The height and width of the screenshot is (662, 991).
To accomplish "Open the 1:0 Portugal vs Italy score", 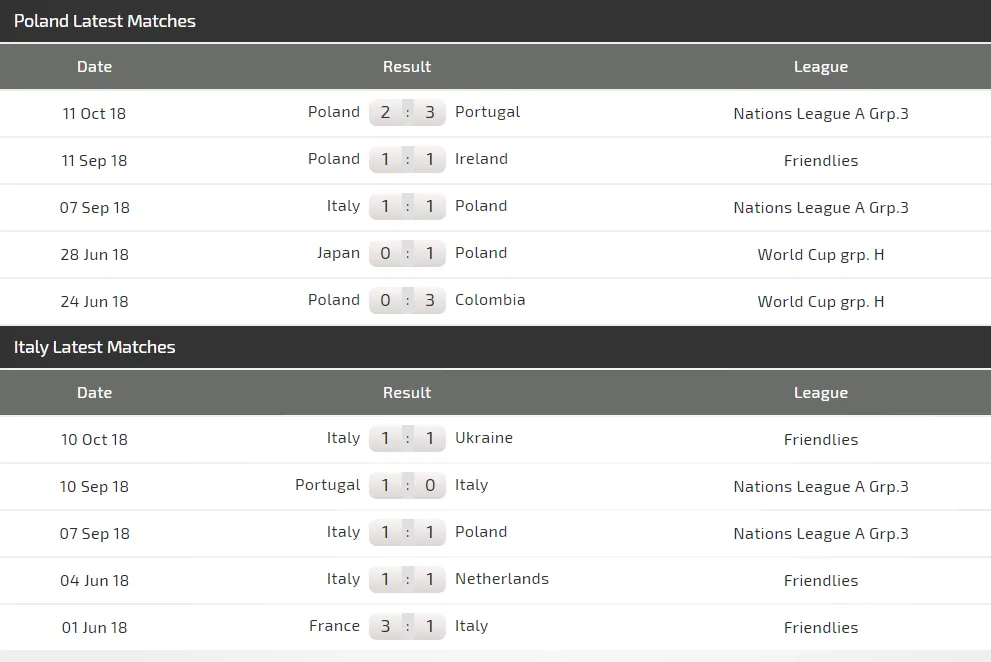I will (x=407, y=485).
